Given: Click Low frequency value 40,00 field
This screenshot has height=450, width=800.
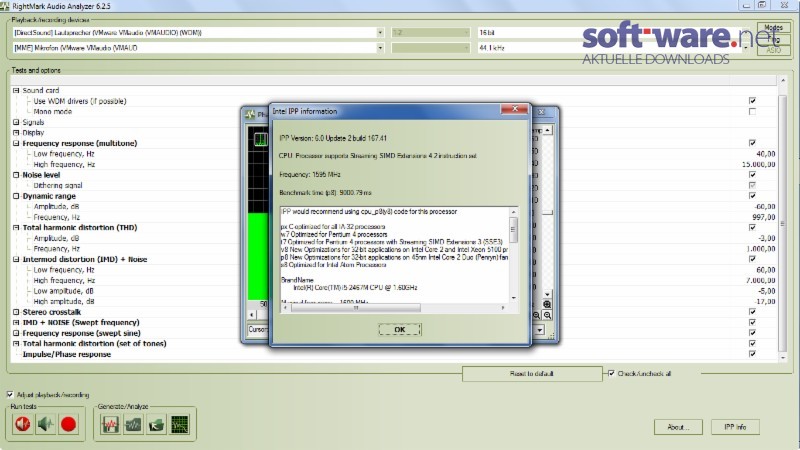Looking at the screenshot, I should [766, 154].
